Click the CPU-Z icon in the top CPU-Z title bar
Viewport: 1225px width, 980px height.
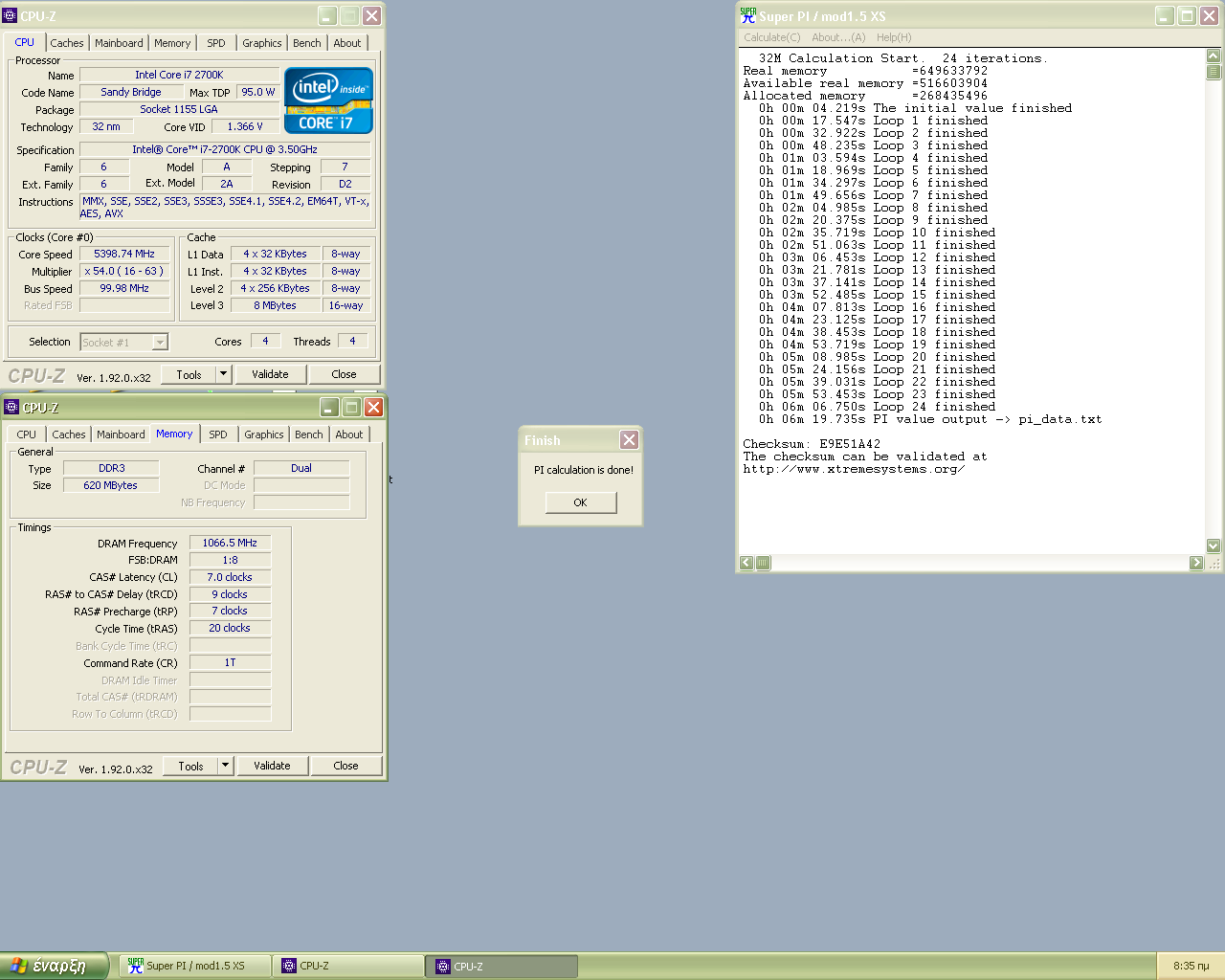click(x=10, y=15)
